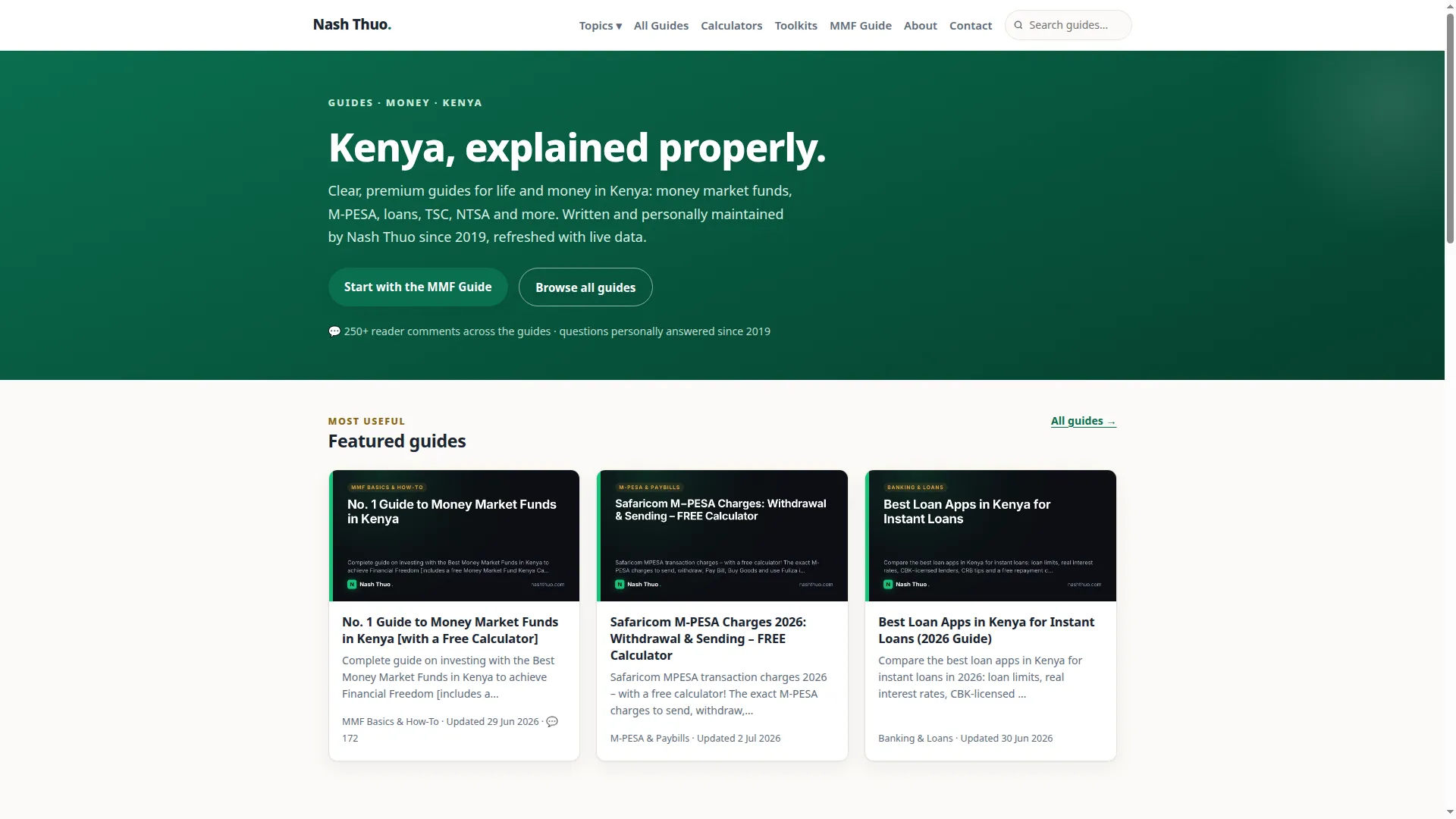
Task: Click Nash Thuo logo badge on MMF thumbnail
Action: click(352, 585)
